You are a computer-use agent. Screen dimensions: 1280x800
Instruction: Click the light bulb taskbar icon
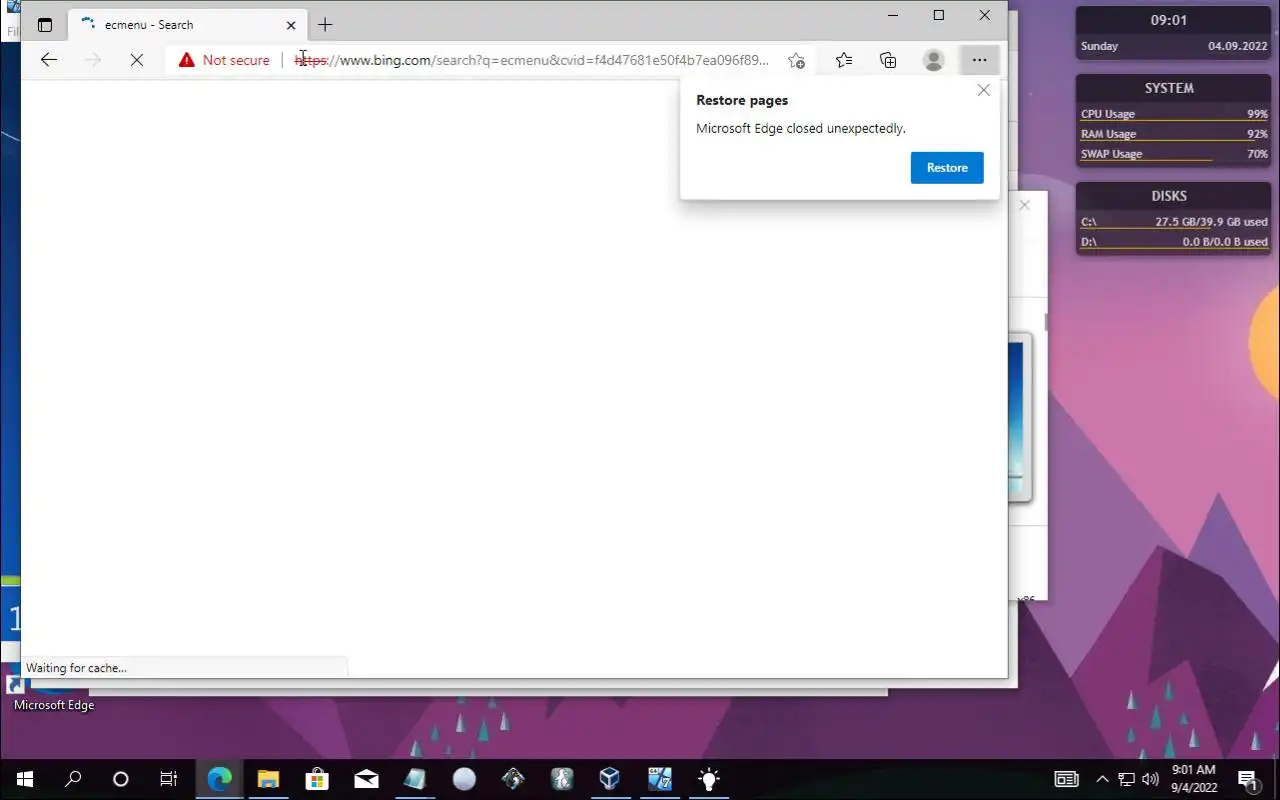[708, 779]
